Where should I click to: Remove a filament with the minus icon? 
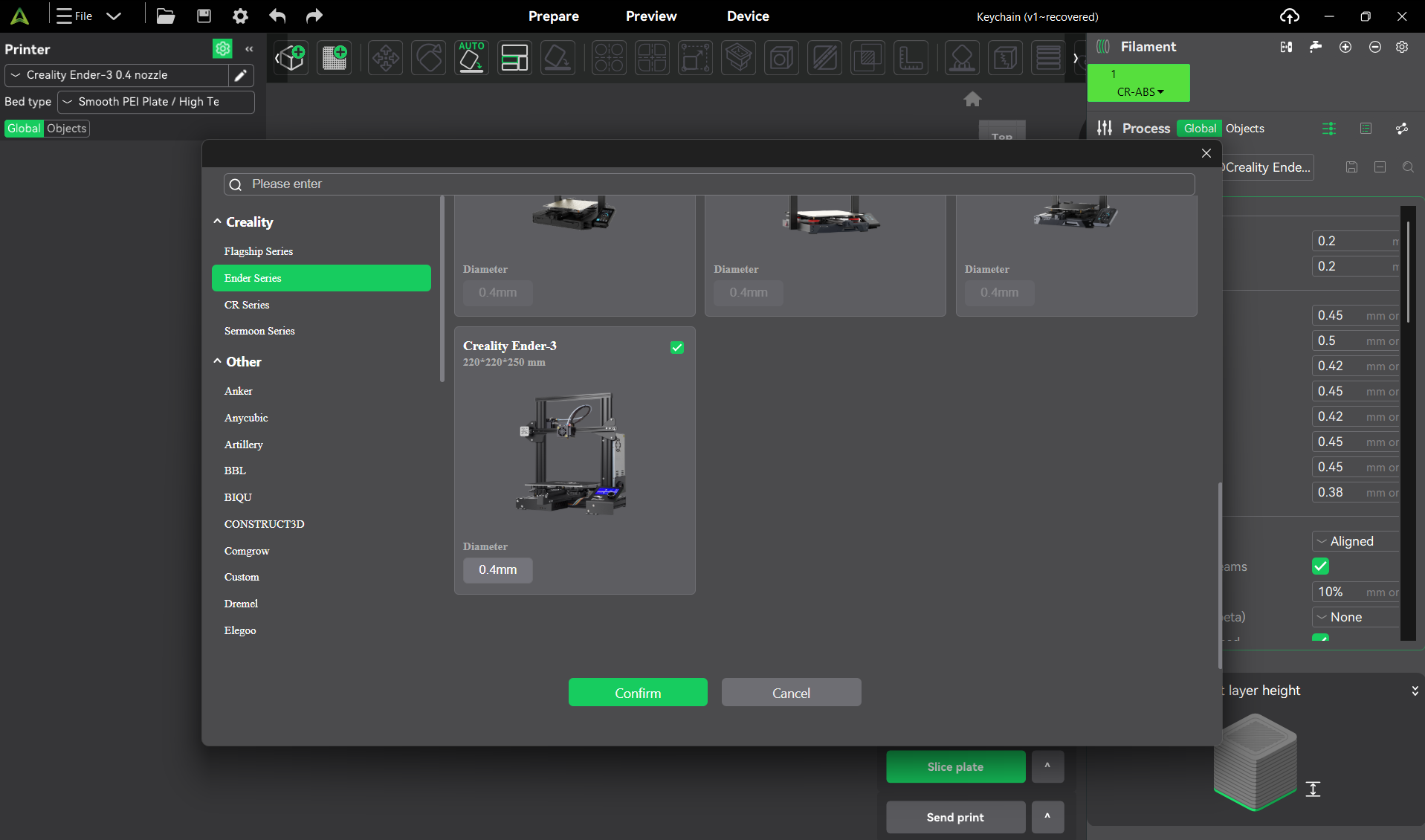click(x=1375, y=47)
